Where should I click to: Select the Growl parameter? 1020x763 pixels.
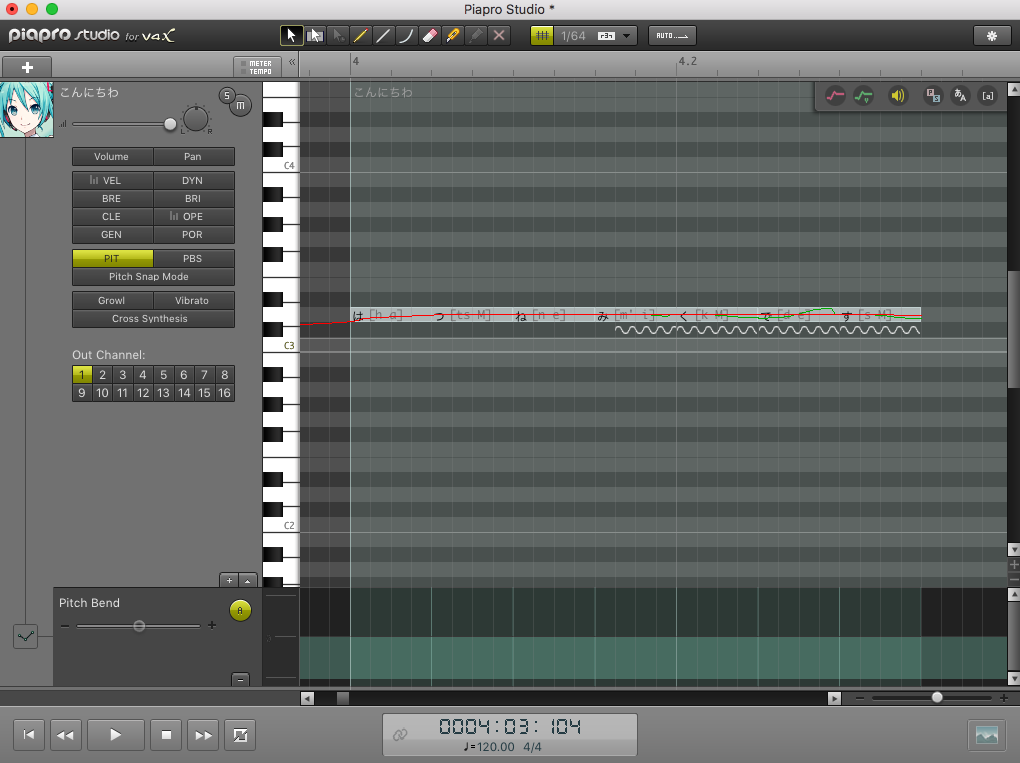[113, 301]
